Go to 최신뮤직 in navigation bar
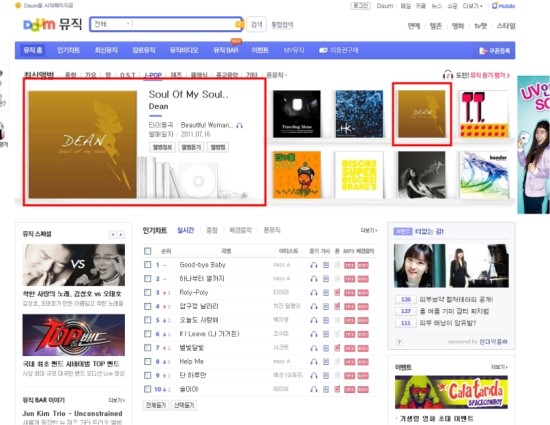The width and height of the screenshot is (550, 425). tap(106, 50)
